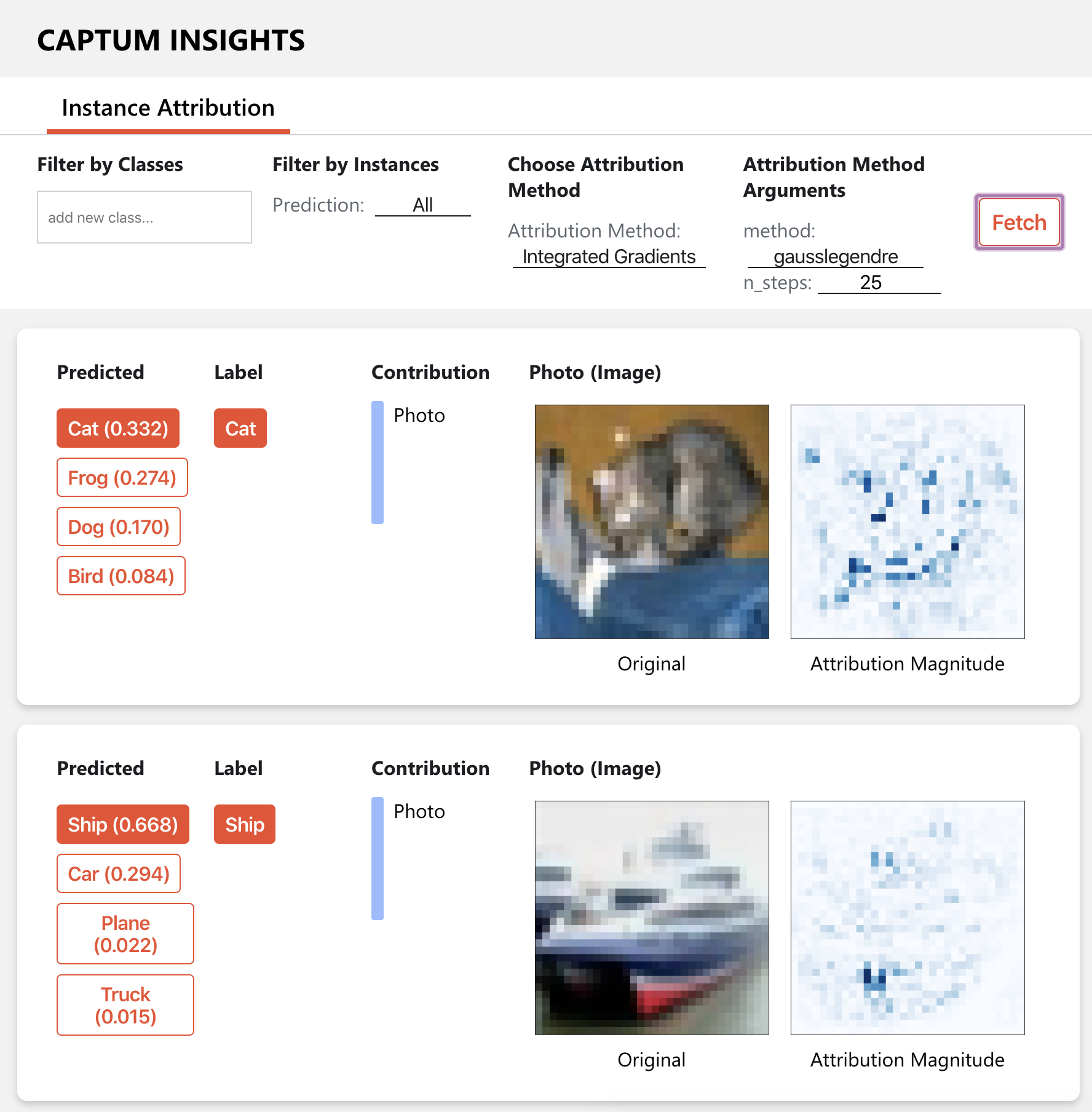1092x1112 pixels.
Task: Select the Plane (0.022) prediction
Action: (x=125, y=934)
